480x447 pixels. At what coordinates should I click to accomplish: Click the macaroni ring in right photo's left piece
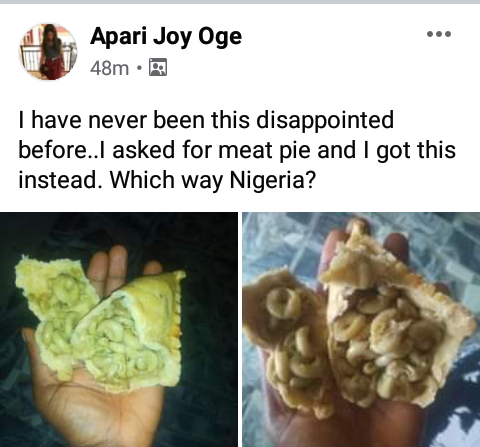tap(283, 302)
